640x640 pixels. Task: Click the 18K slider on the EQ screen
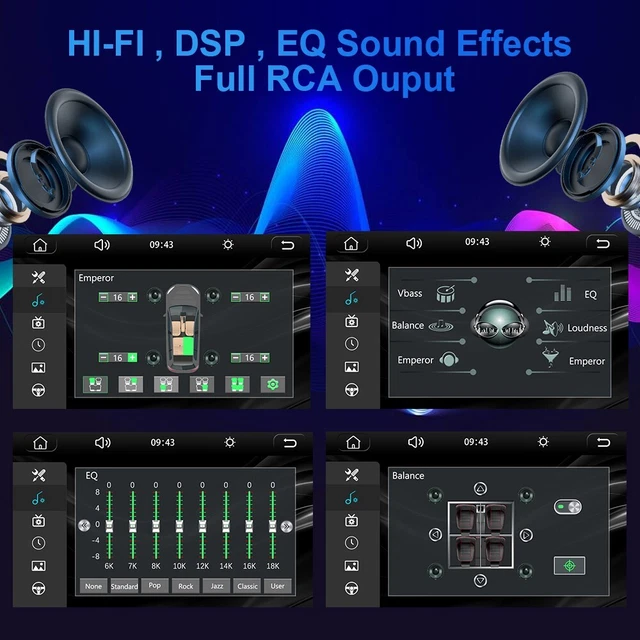point(273,525)
